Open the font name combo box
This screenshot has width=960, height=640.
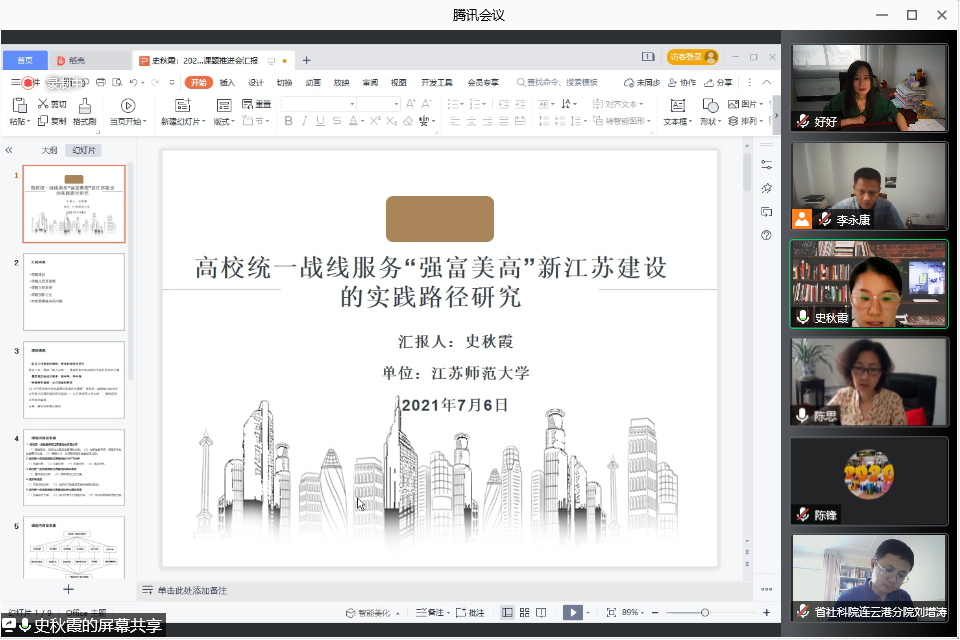[x=318, y=104]
